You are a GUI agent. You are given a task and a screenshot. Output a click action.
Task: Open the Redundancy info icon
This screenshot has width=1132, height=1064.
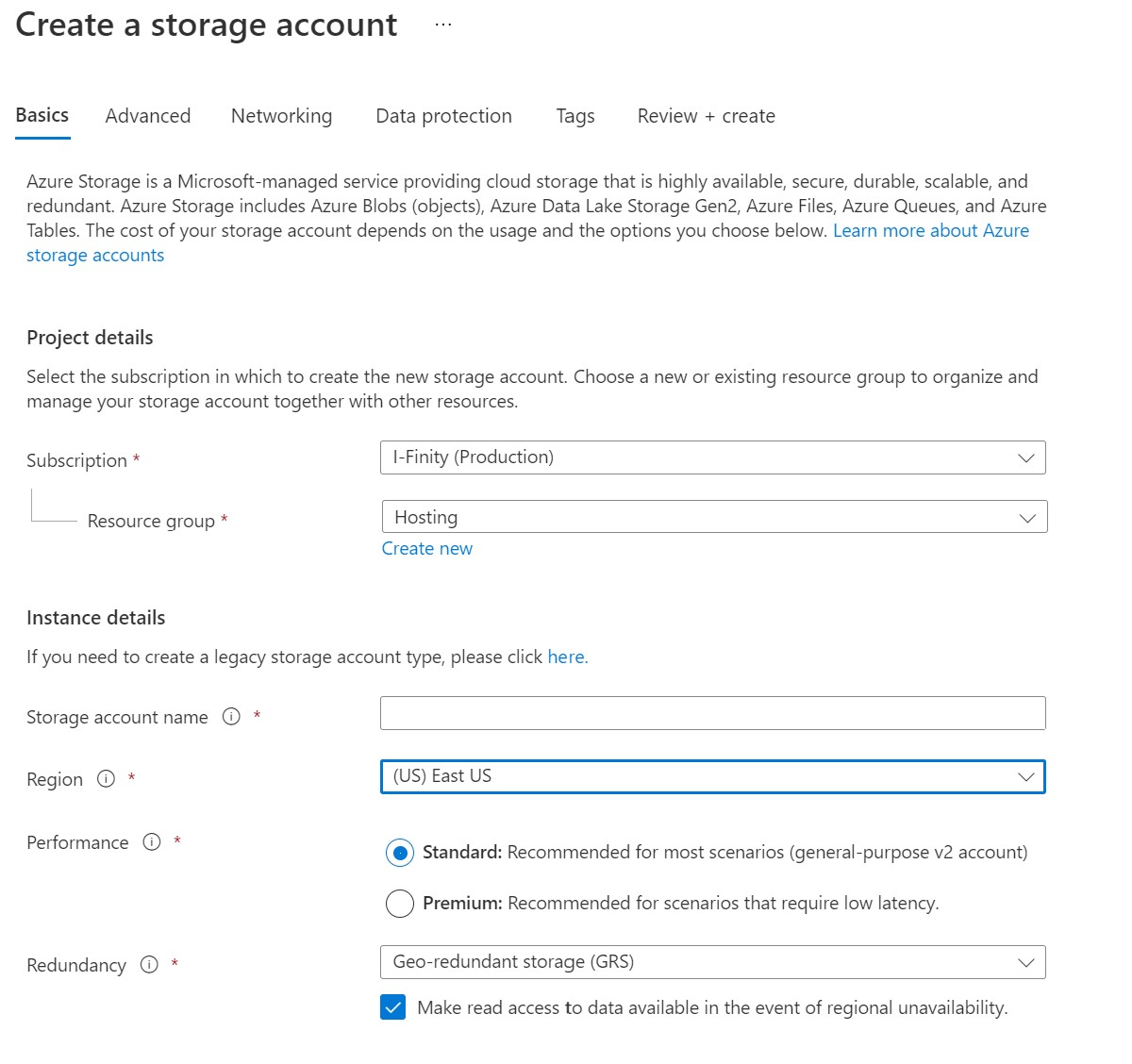(148, 964)
